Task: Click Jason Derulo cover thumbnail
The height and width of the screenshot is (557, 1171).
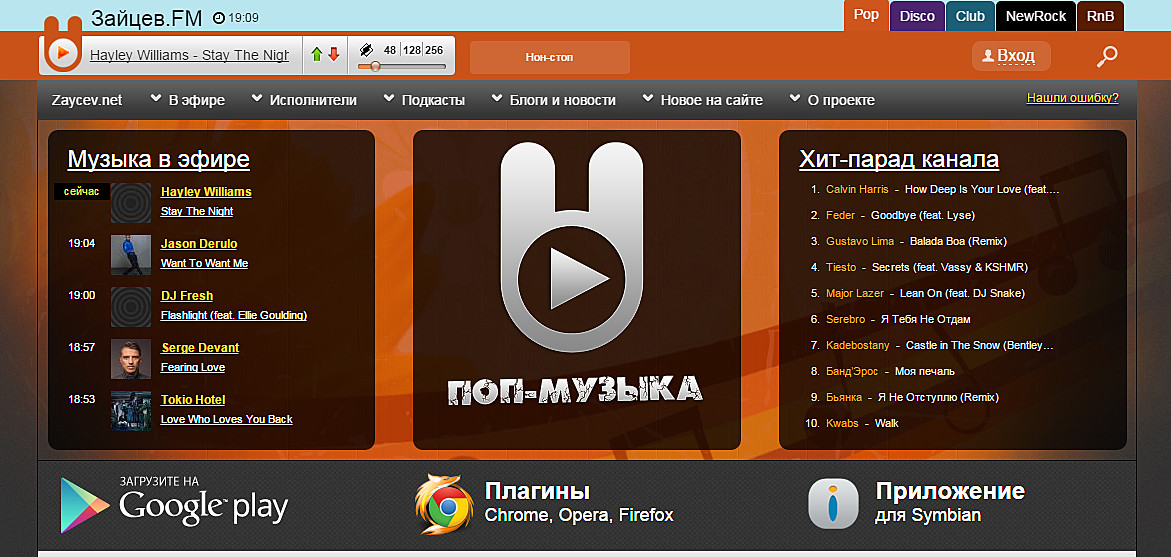Action: pos(131,255)
